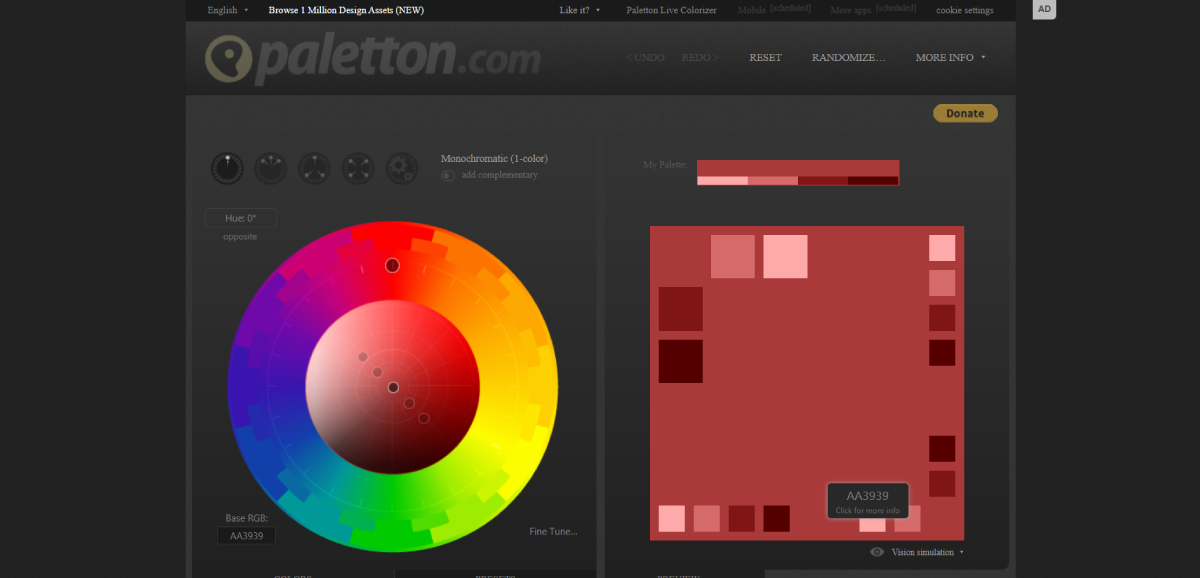Screen dimensions: 1200x578
Task: Click the Hue: 0° box
Action: 241,217
